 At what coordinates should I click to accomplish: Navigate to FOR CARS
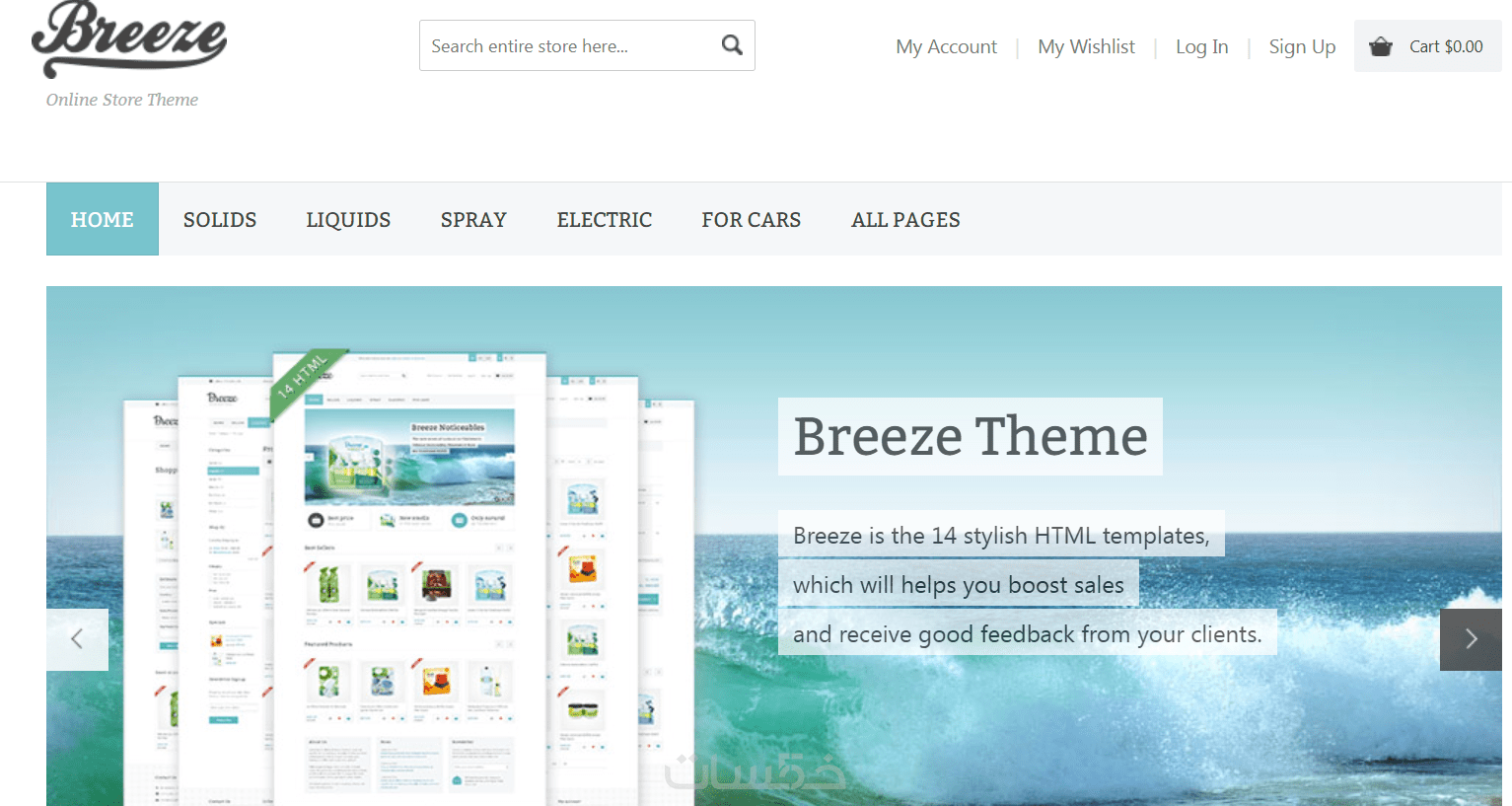click(752, 220)
